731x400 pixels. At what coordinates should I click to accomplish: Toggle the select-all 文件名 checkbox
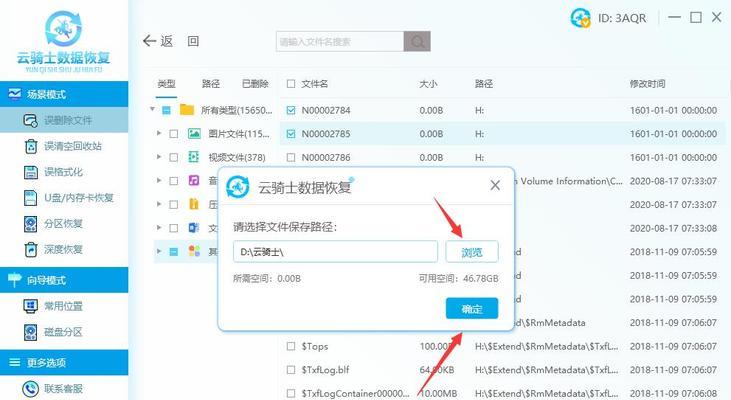291,84
